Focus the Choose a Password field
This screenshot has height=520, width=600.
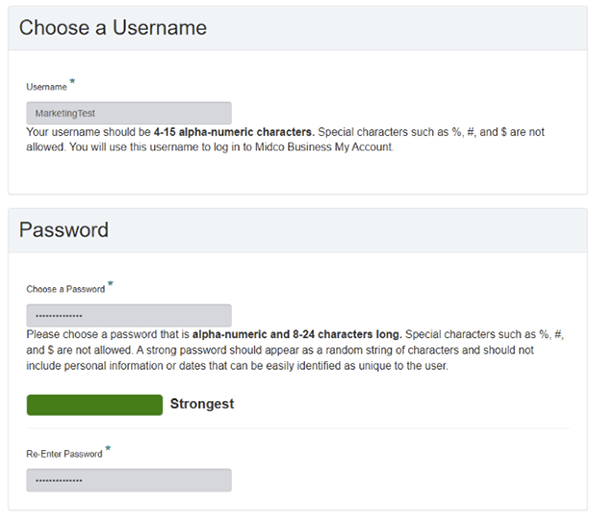click(129, 315)
